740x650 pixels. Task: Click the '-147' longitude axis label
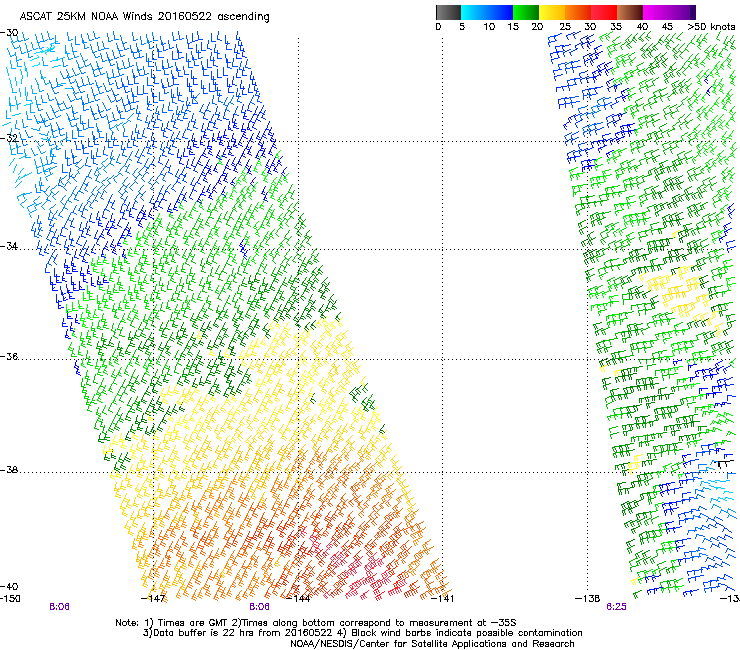point(153,598)
